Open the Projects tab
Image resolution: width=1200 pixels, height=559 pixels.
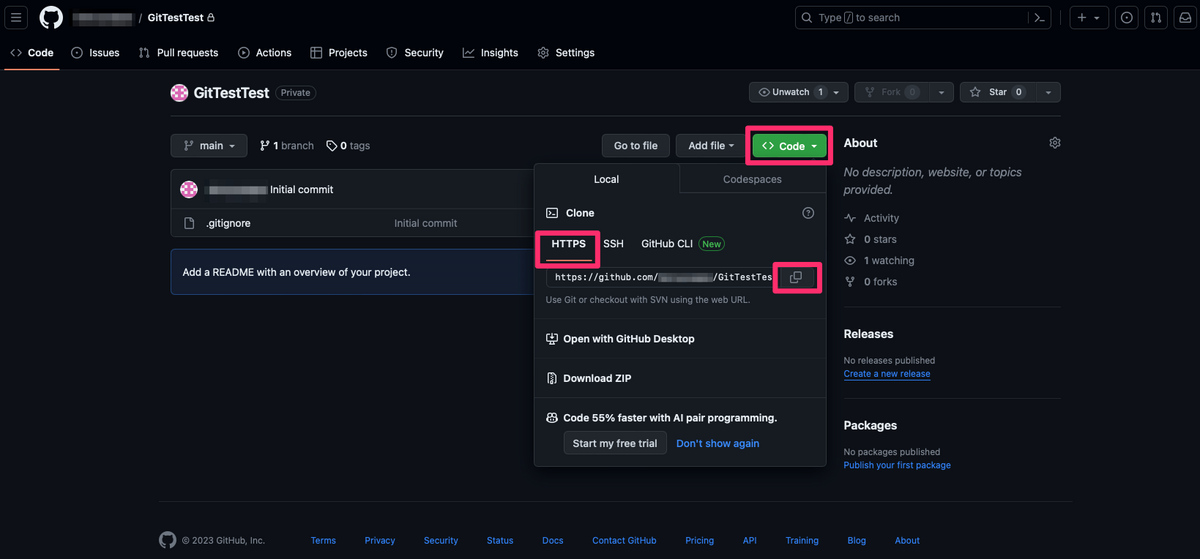339,53
